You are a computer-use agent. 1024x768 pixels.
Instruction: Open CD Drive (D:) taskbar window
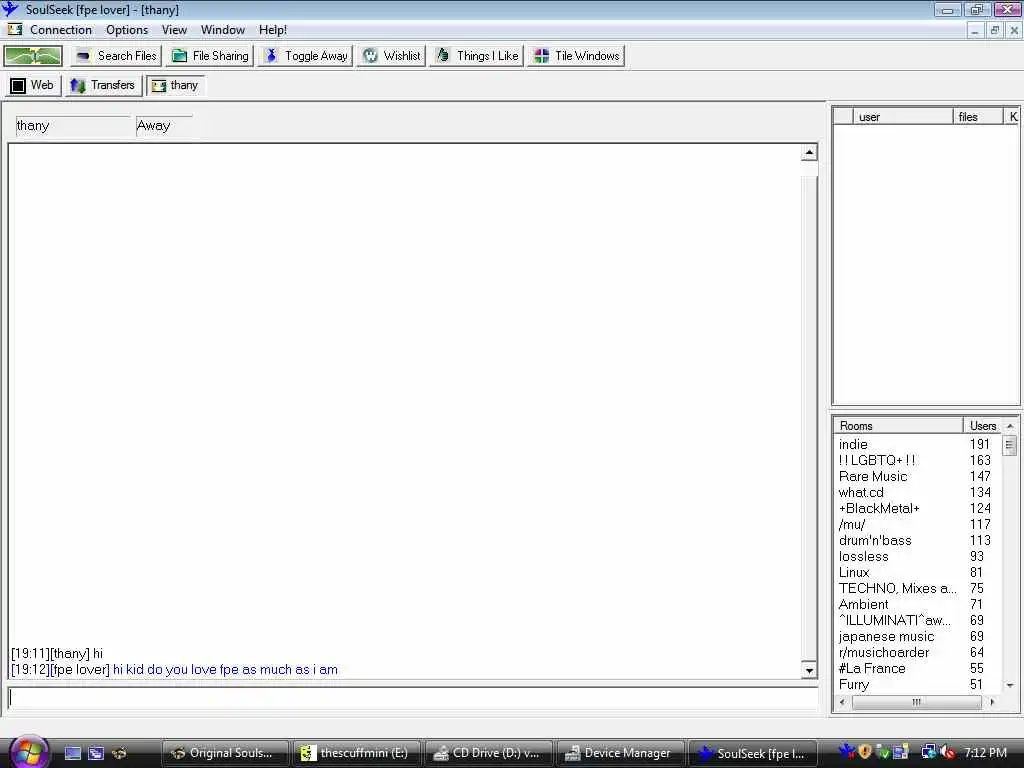(x=488, y=754)
